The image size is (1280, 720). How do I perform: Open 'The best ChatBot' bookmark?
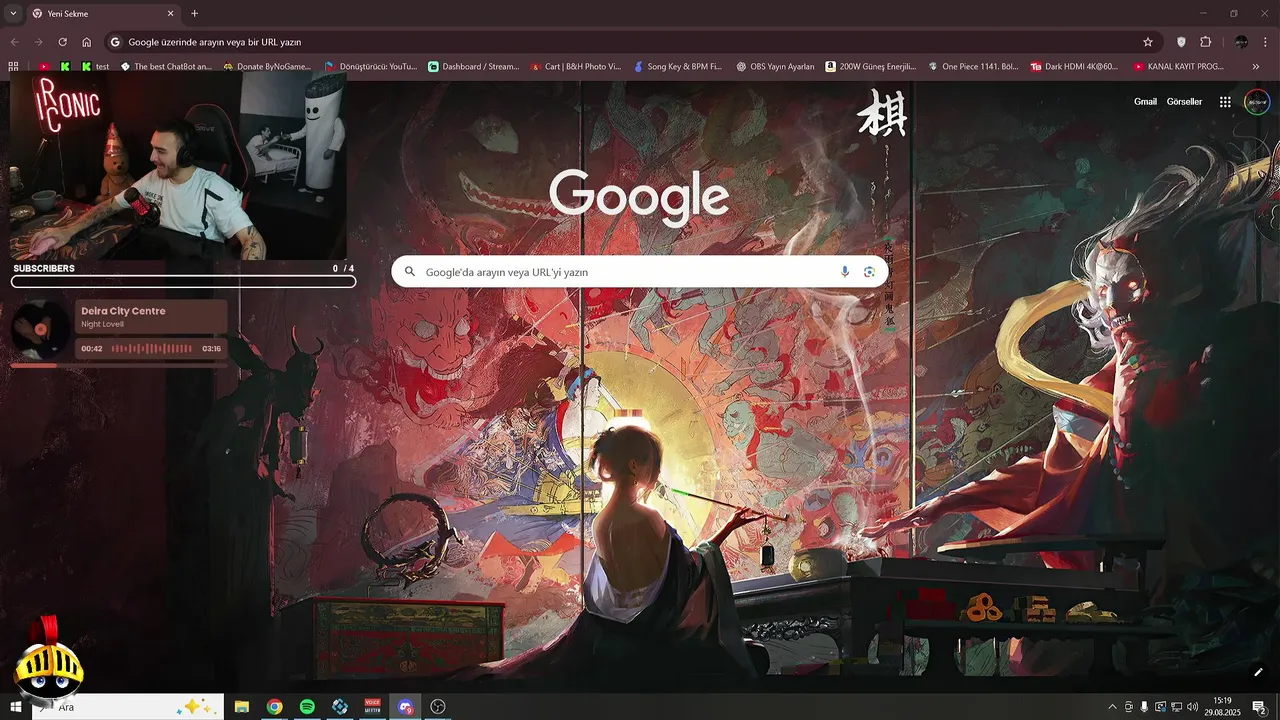point(166,66)
